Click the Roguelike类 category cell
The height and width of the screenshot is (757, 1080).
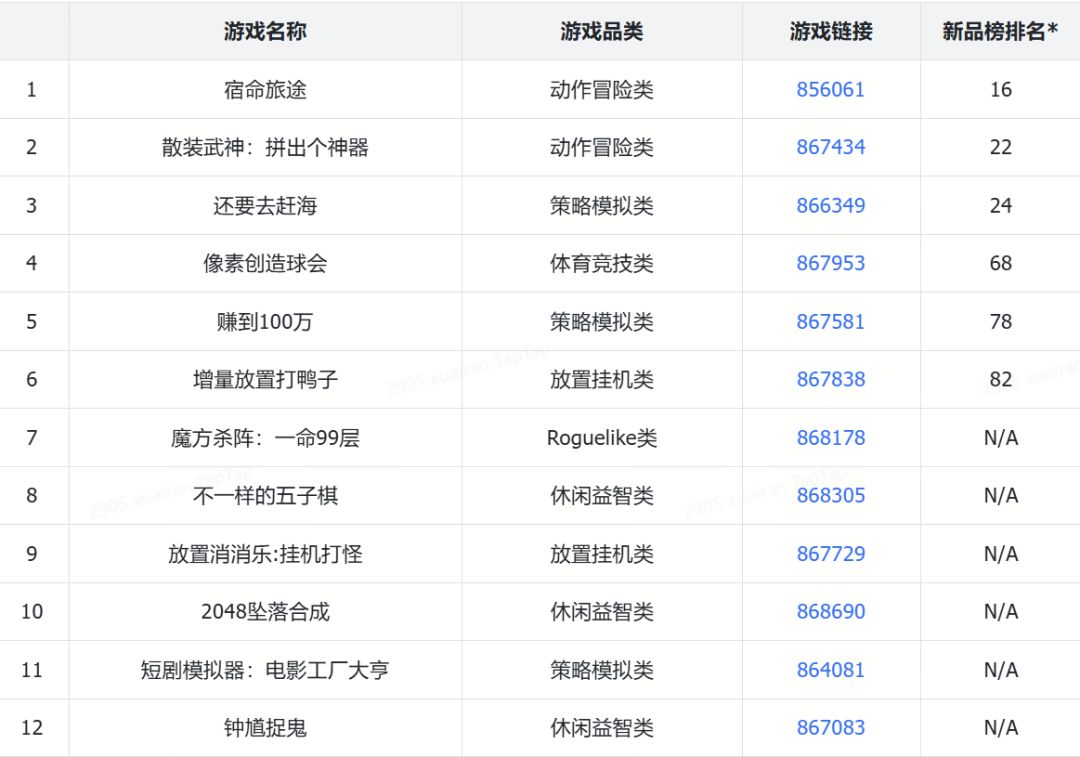pos(601,438)
